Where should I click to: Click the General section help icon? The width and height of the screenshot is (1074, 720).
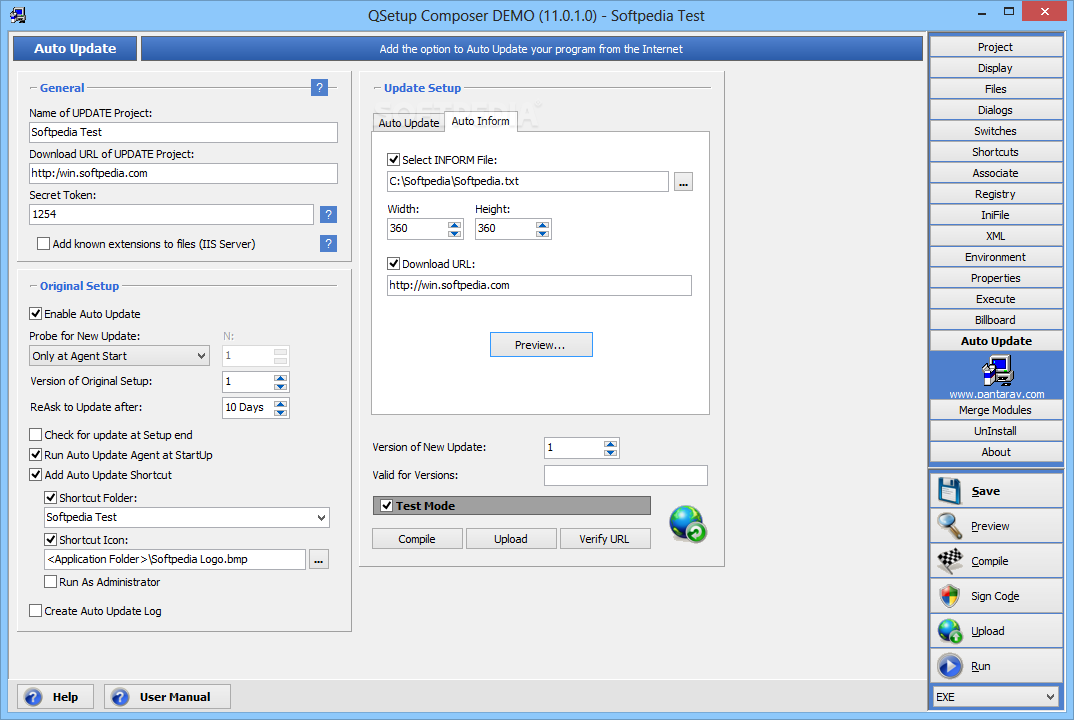tap(319, 88)
